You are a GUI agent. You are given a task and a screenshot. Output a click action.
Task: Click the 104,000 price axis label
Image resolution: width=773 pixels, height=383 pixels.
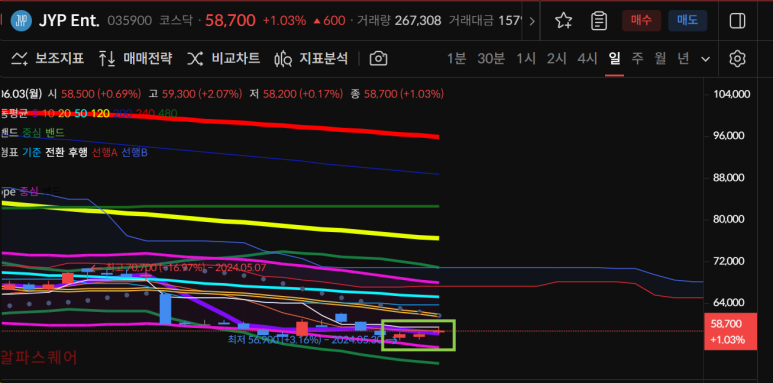732,94
